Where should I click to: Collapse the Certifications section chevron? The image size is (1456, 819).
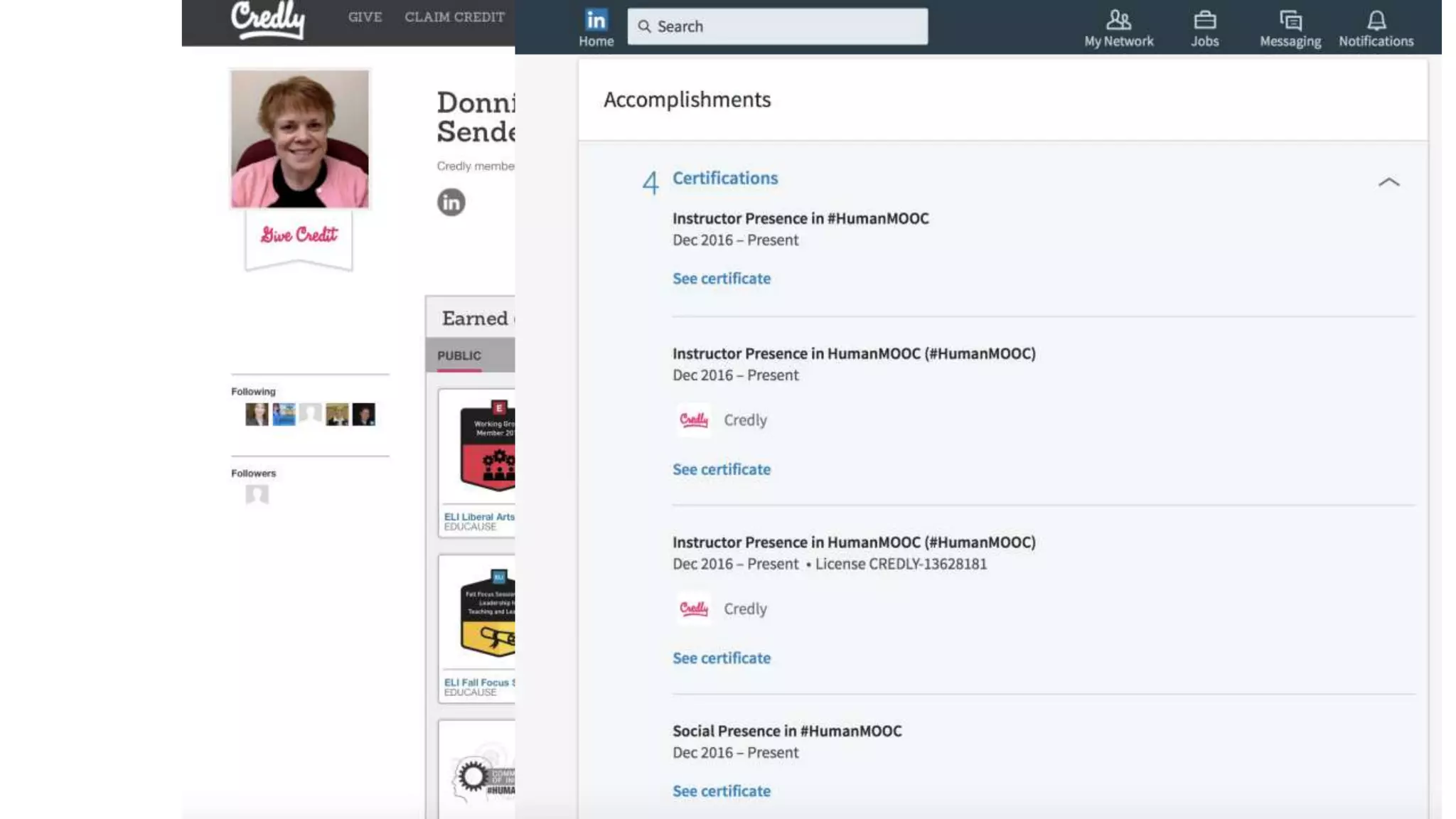coord(1388,182)
